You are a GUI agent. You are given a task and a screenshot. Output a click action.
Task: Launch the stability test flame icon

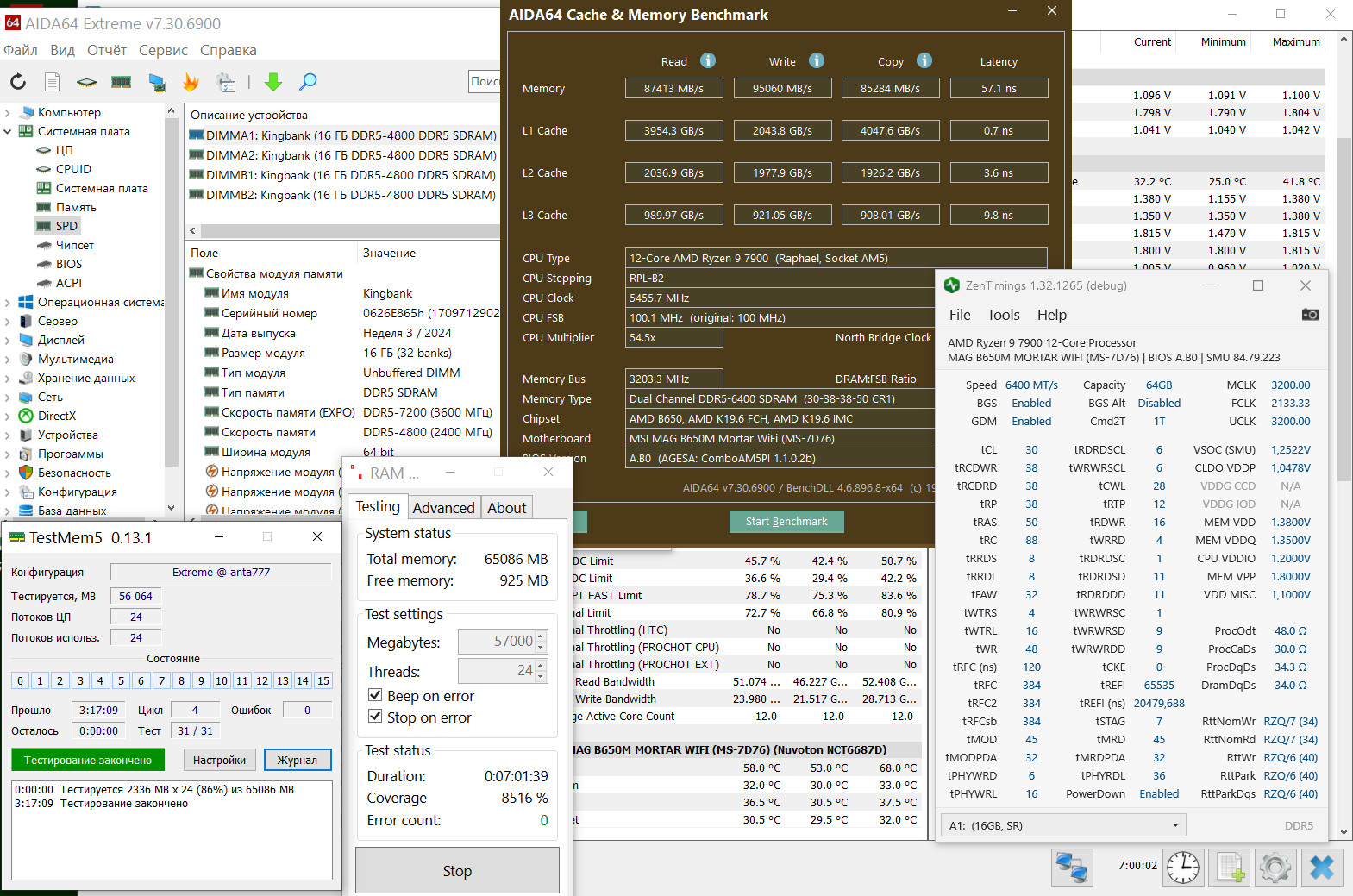pos(191,82)
